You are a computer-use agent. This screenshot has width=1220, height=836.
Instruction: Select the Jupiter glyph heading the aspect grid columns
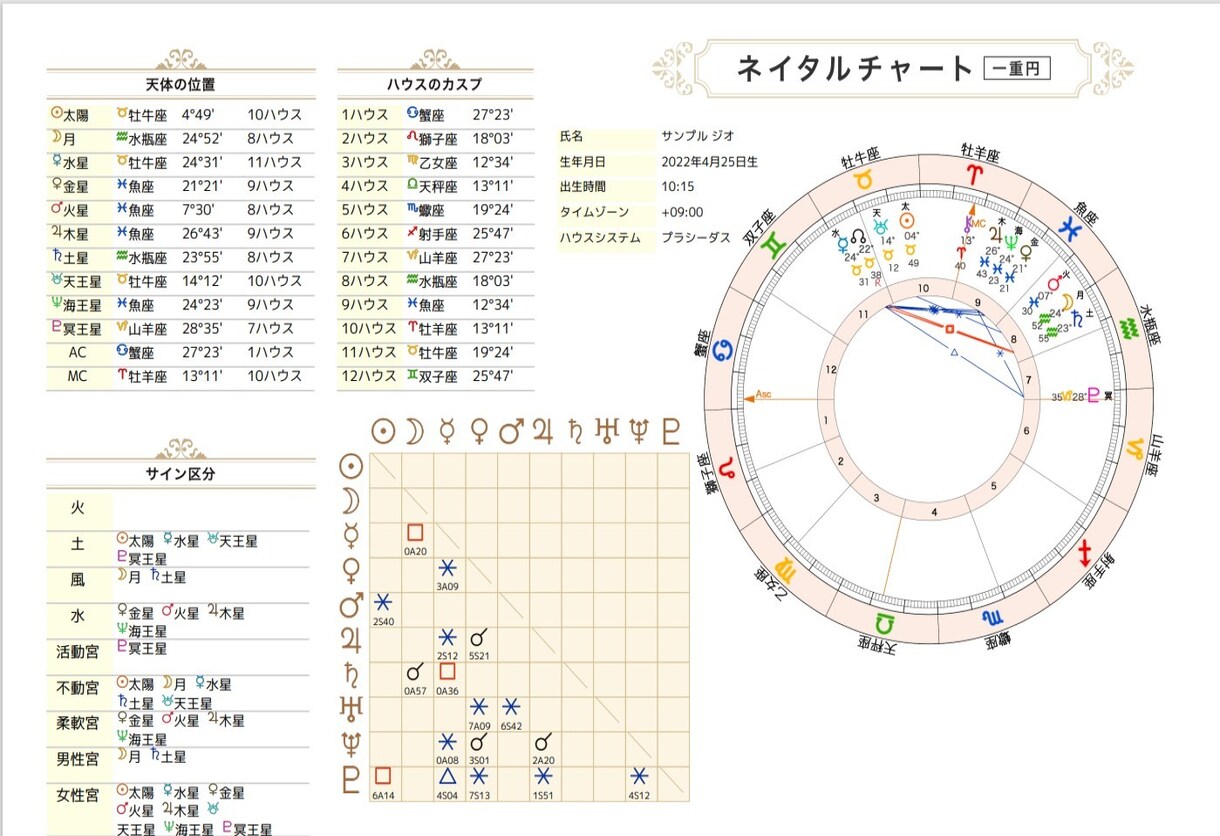(543, 431)
